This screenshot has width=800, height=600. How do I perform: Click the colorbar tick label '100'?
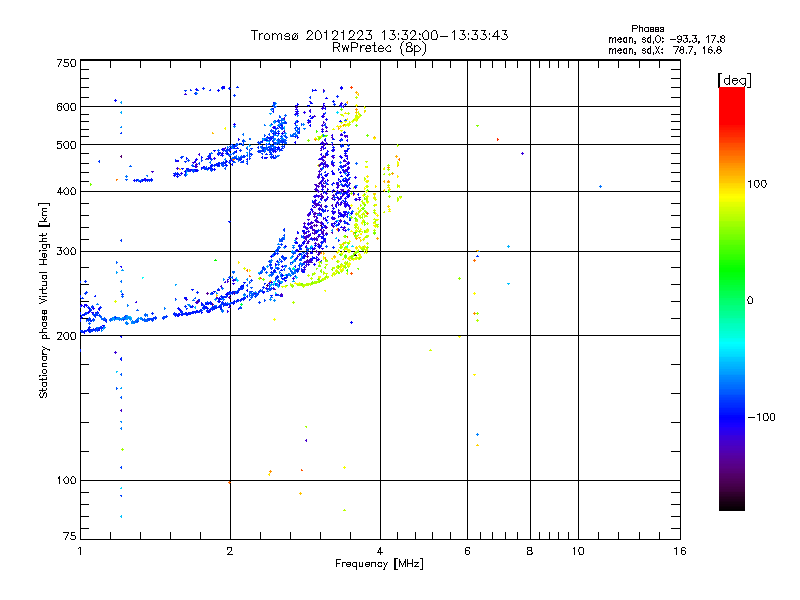point(757,184)
